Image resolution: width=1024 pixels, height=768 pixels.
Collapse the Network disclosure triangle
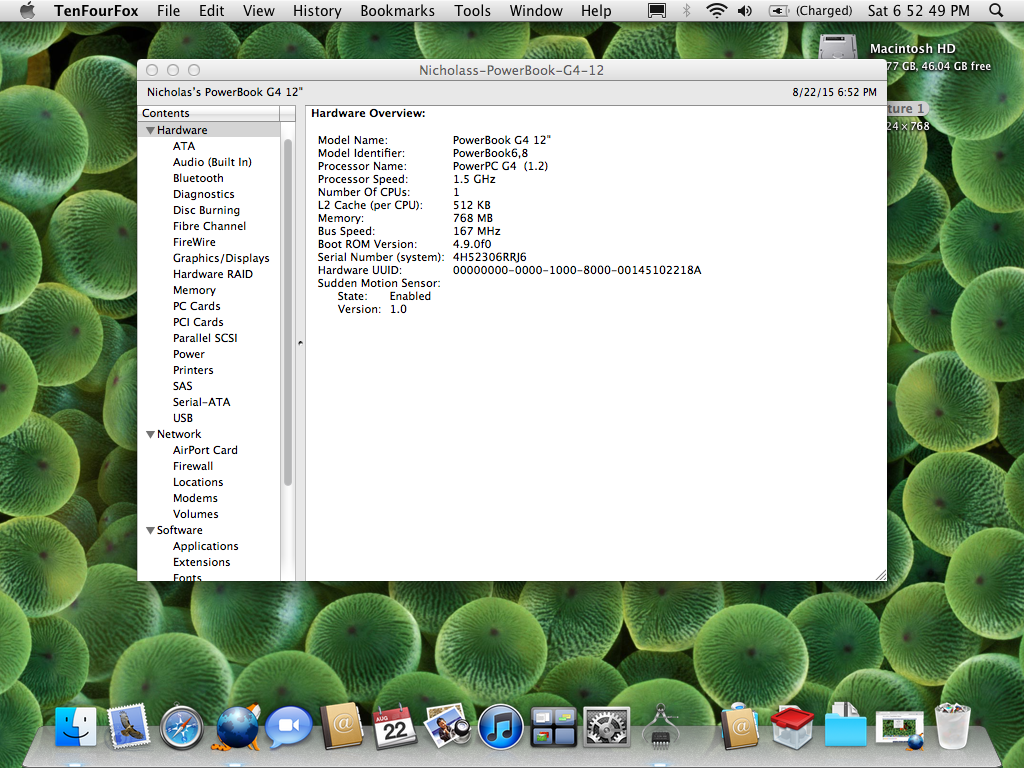click(x=150, y=434)
